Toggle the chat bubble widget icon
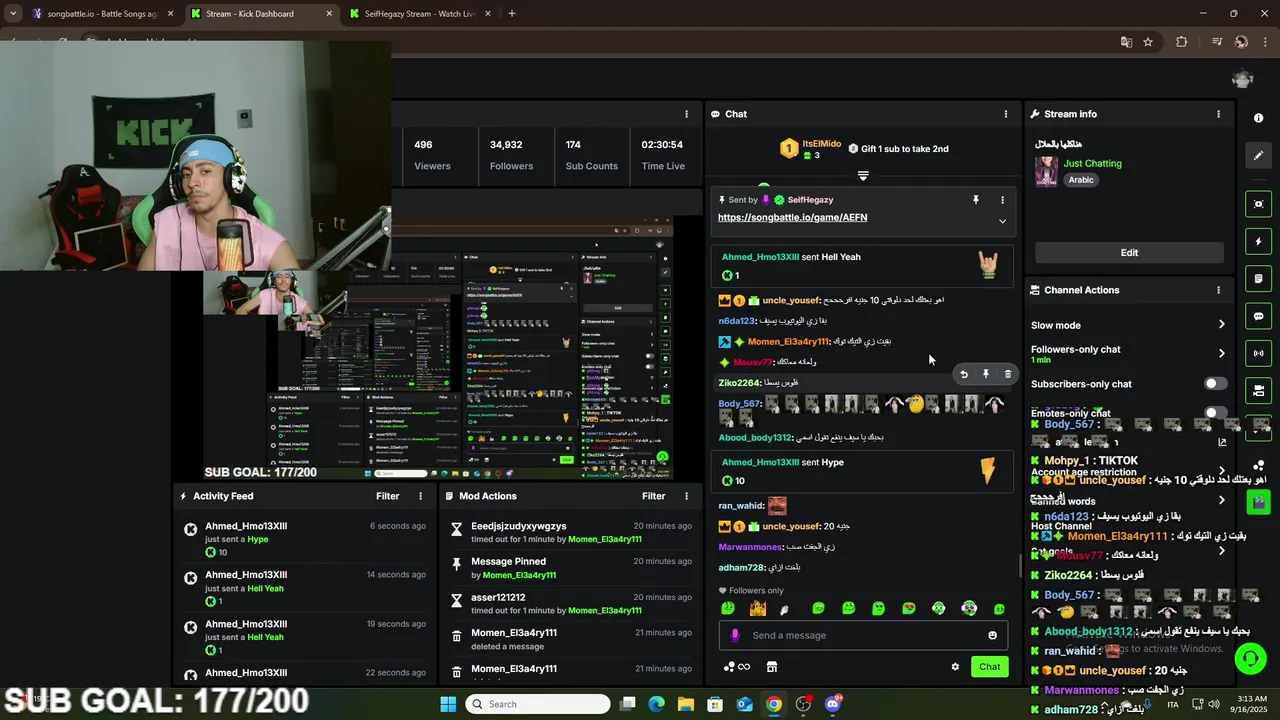 pyautogui.click(x=1258, y=316)
